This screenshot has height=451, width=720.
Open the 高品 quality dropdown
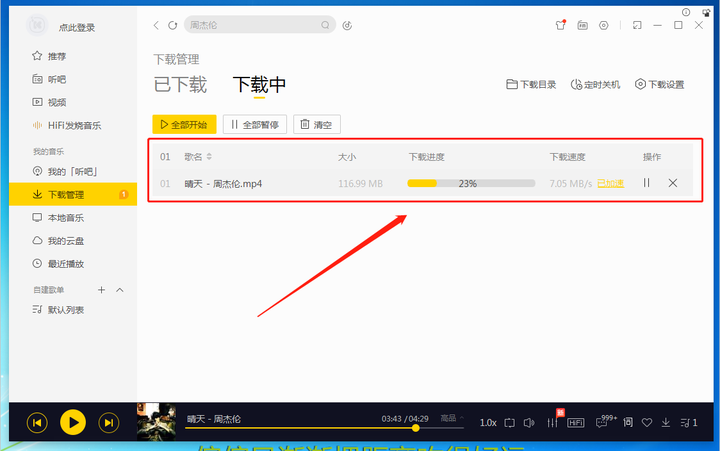pyautogui.click(x=452, y=418)
